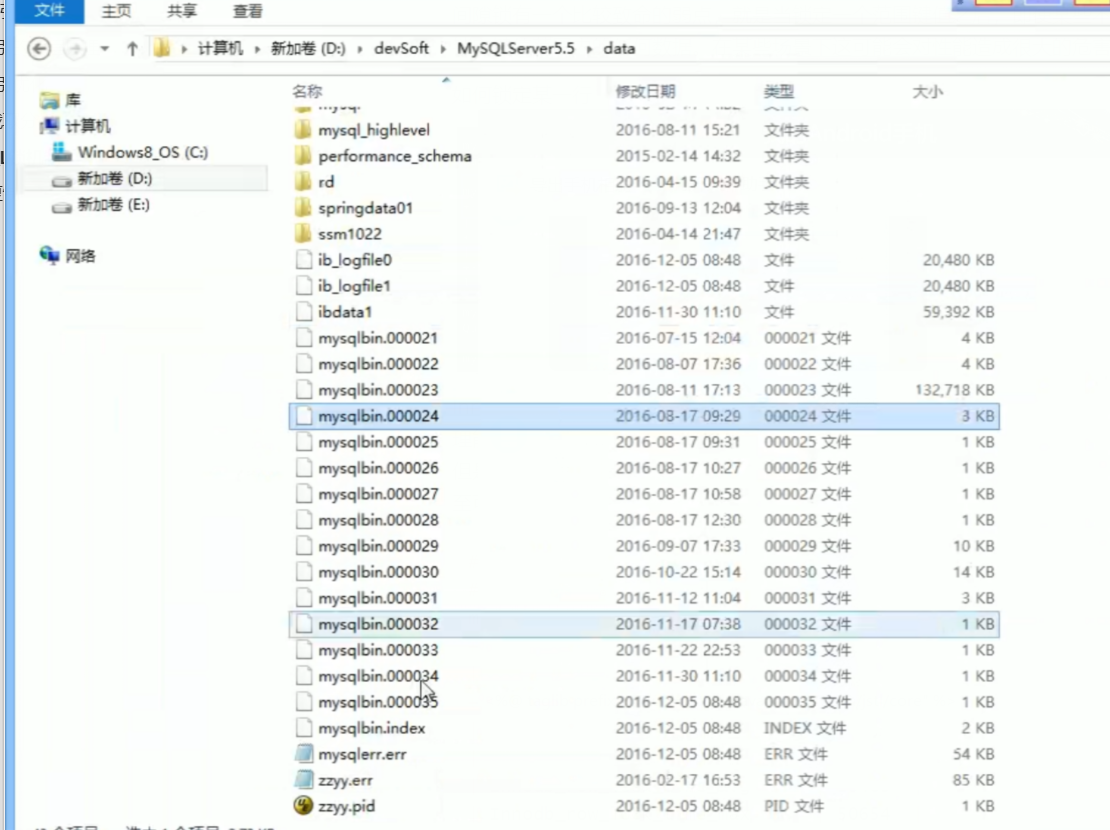Click the file name mysqlbin.000032
The image size is (1110, 830).
click(378, 624)
